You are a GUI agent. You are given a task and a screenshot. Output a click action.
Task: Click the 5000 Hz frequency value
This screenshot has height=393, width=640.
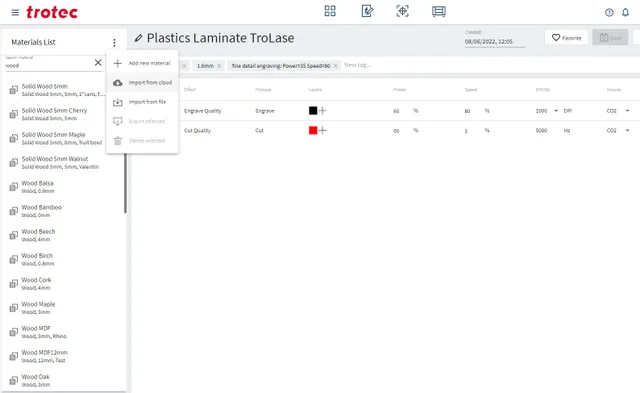tap(541, 131)
